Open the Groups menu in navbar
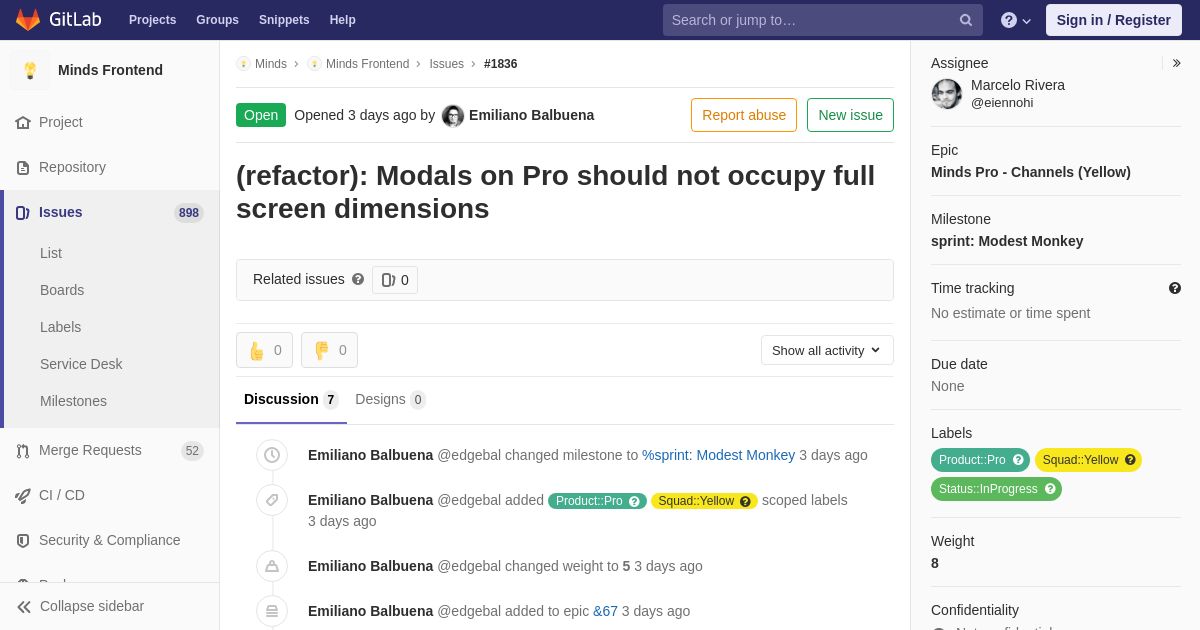 point(217,20)
